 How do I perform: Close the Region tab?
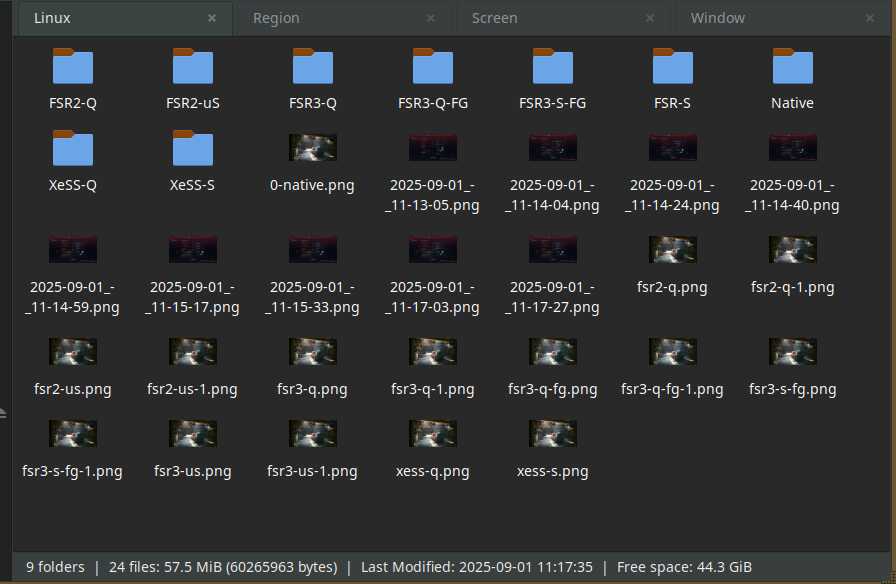point(431,18)
